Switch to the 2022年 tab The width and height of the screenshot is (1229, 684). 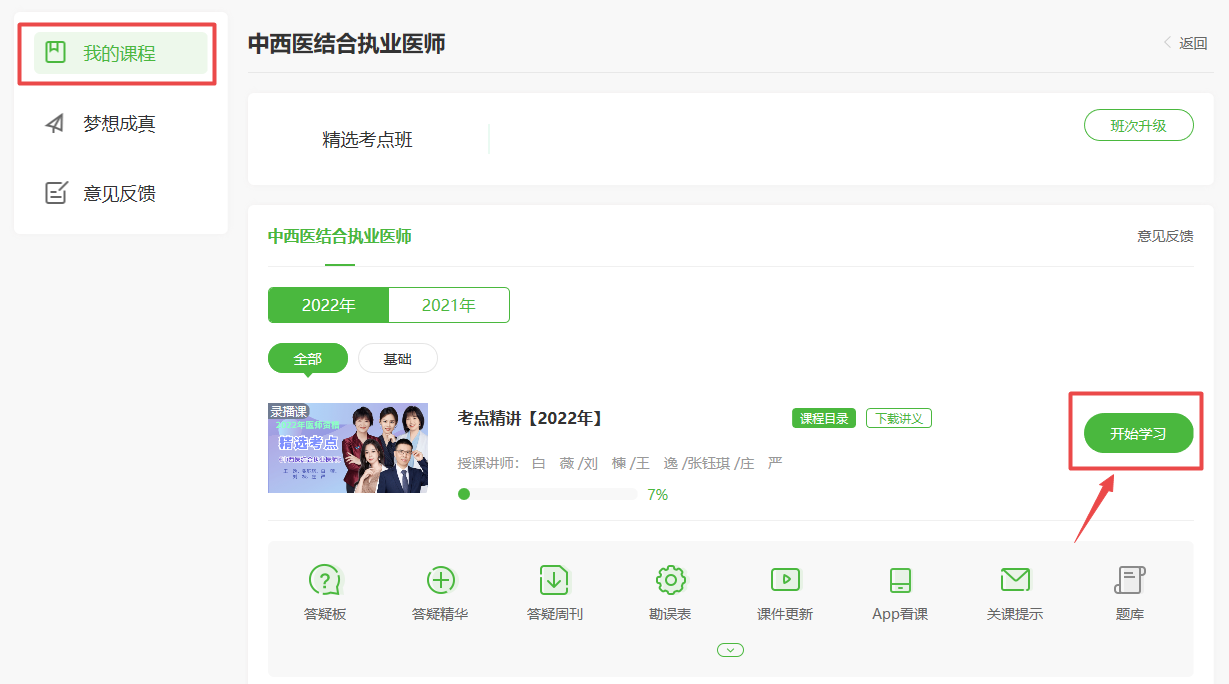328,305
